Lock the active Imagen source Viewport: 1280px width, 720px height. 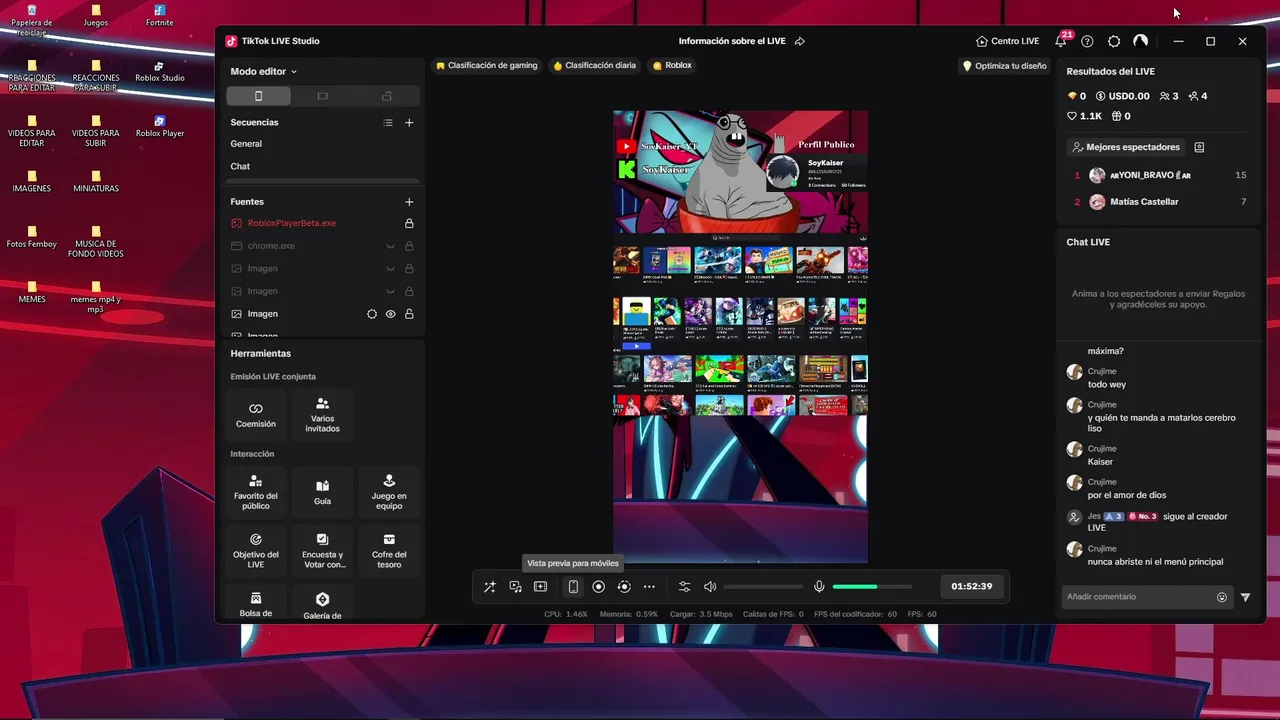[409, 314]
